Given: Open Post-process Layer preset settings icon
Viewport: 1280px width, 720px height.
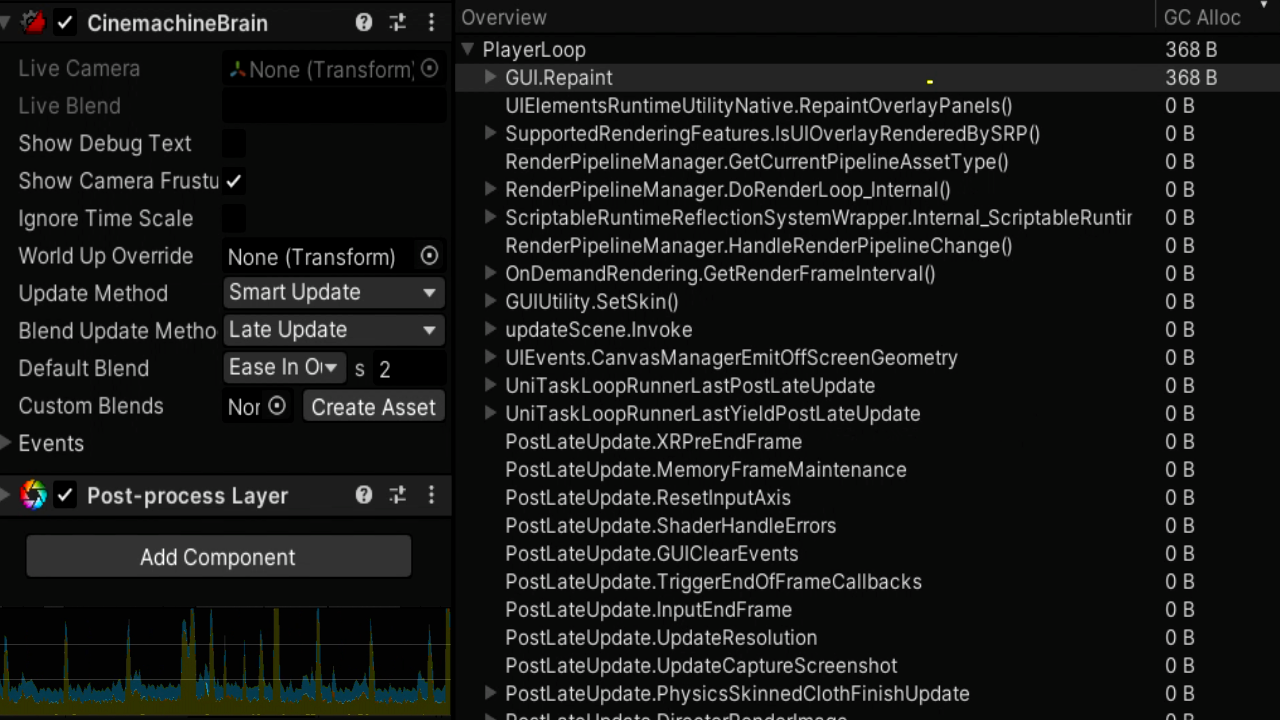Looking at the screenshot, I should coord(397,495).
